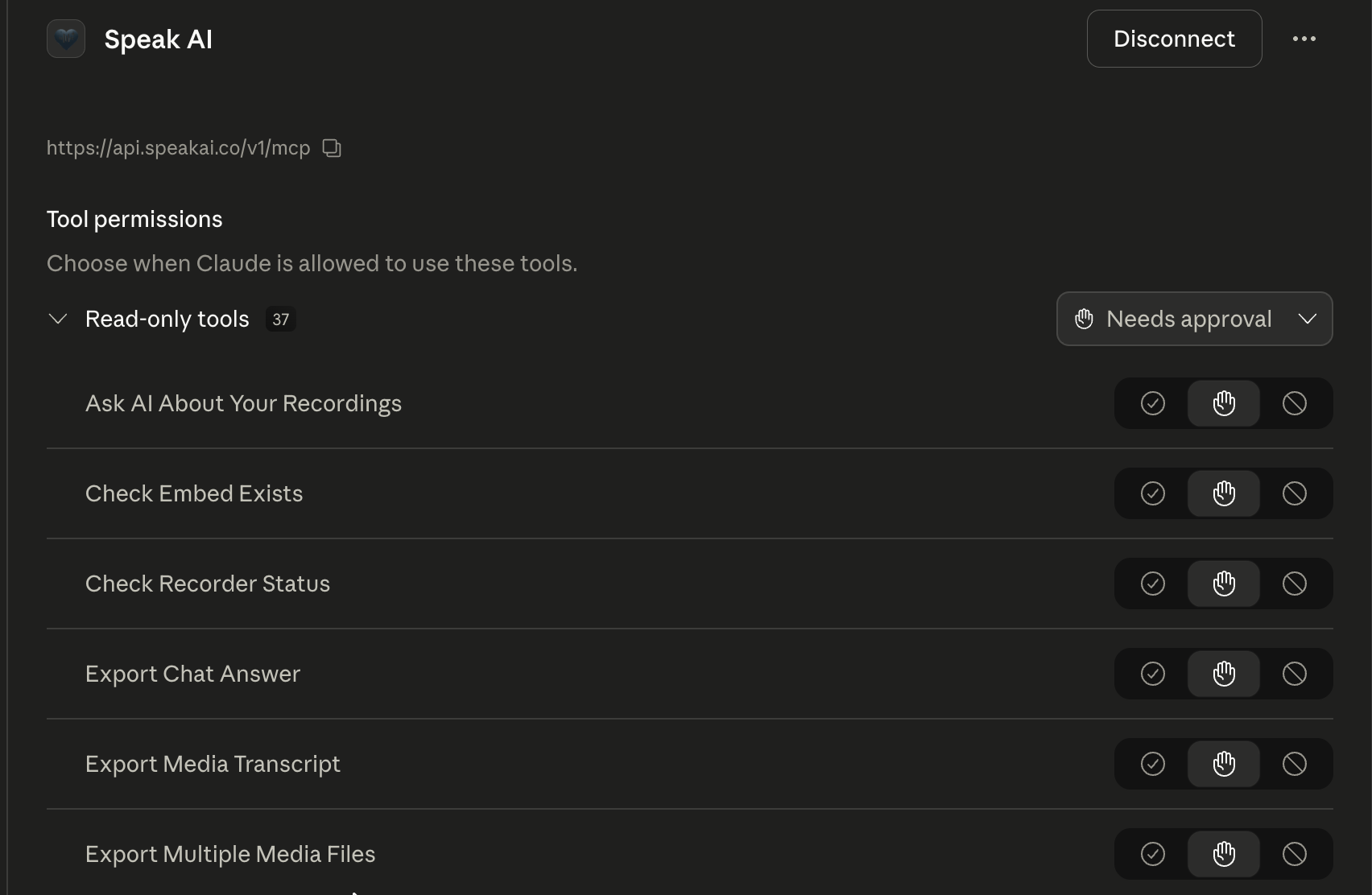Click the dropdown chevron beside Needs approval
Viewport: 1372px width, 895px height.
tap(1308, 319)
